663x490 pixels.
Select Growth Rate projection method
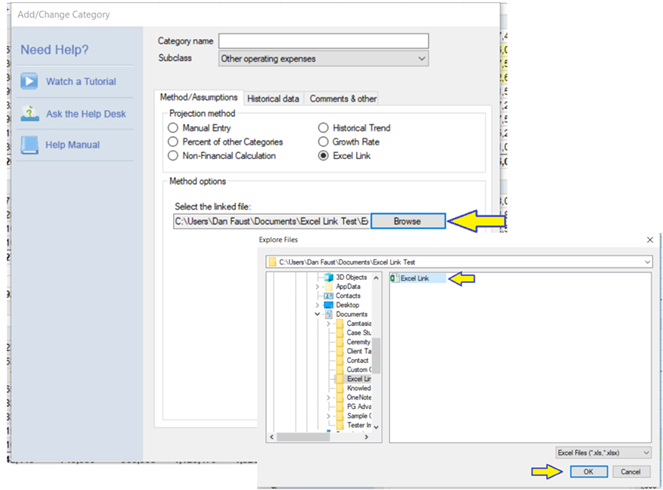click(x=324, y=142)
